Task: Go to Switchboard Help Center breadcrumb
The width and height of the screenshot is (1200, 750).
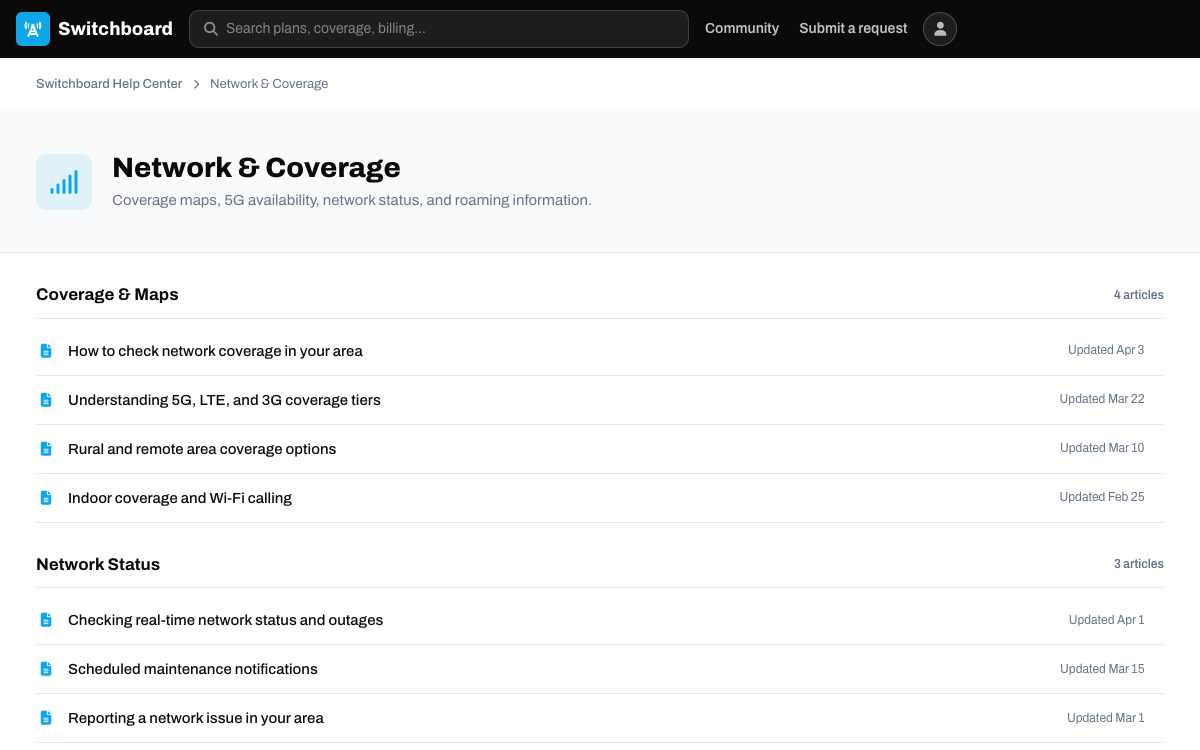Action: (109, 84)
